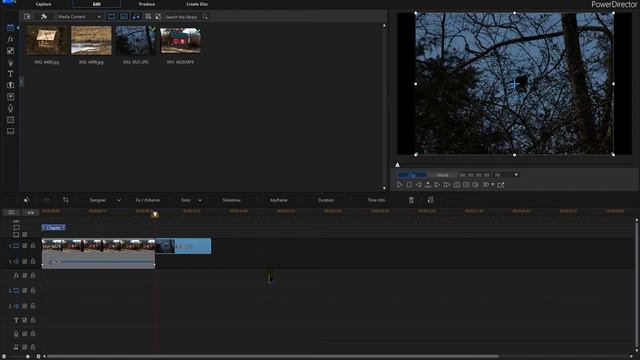The width and height of the screenshot is (640, 360).
Task: Click the zoom in plus icon at timeline bottom
Action: point(38,356)
